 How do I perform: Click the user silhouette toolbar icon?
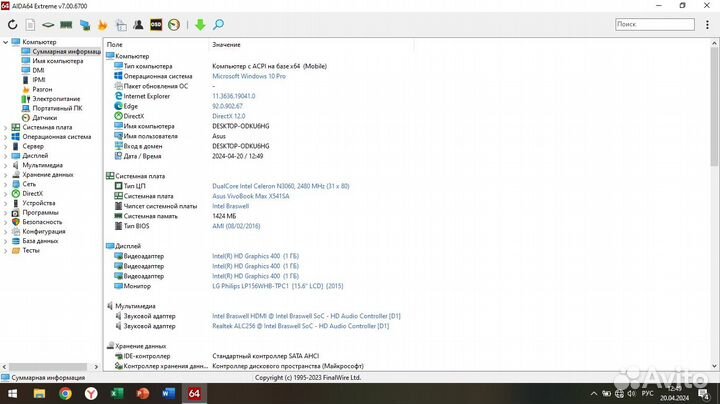(x=138, y=25)
